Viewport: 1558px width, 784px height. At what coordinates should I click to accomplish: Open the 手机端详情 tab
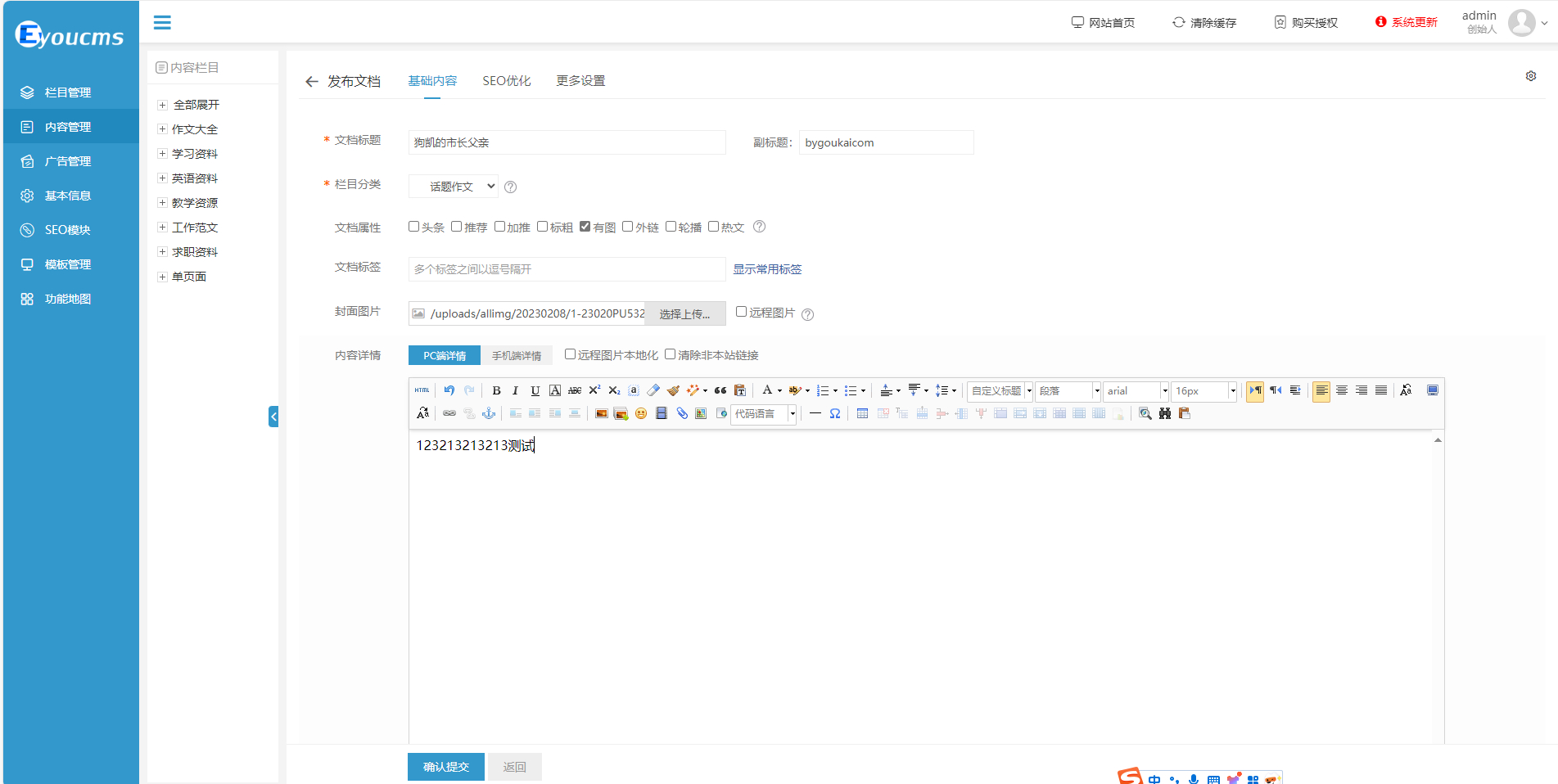tap(516, 355)
